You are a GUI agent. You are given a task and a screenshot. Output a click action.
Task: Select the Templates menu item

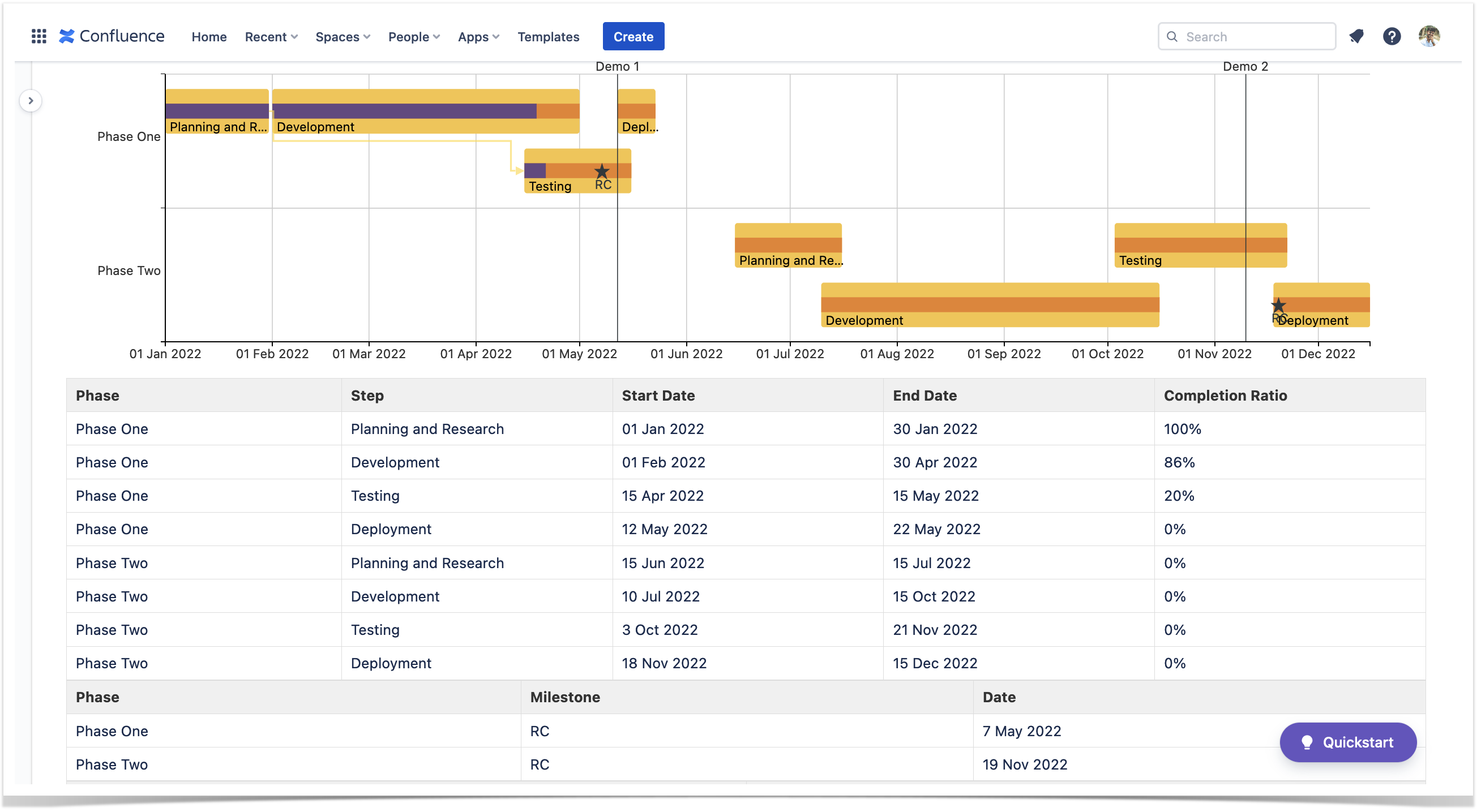coord(548,36)
